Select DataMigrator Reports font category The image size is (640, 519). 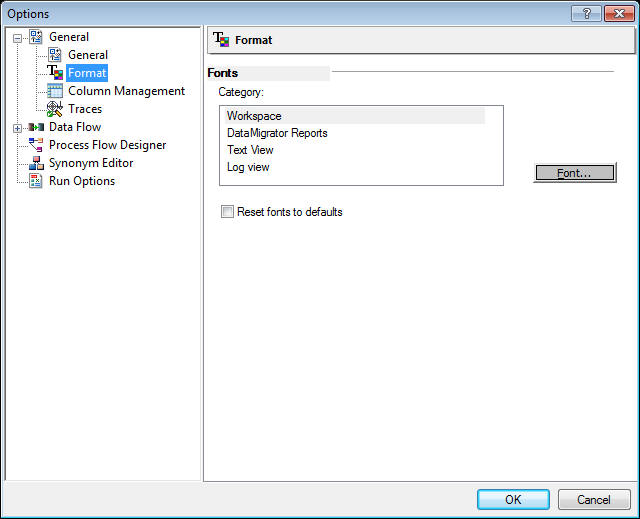[x=277, y=133]
